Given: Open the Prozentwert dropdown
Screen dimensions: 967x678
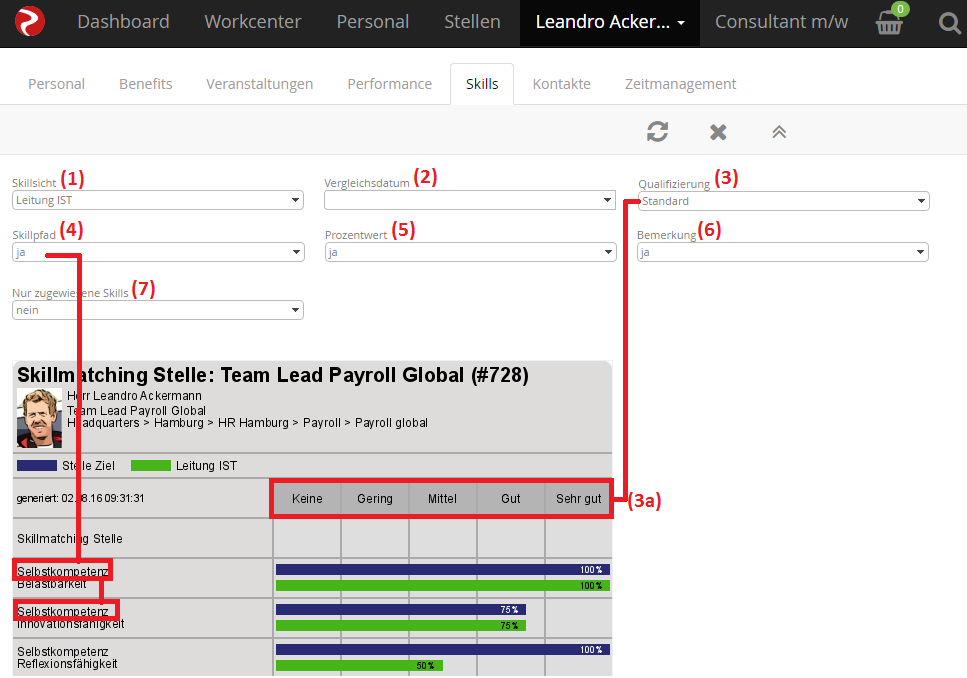Looking at the screenshot, I should (x=471, y=252).
